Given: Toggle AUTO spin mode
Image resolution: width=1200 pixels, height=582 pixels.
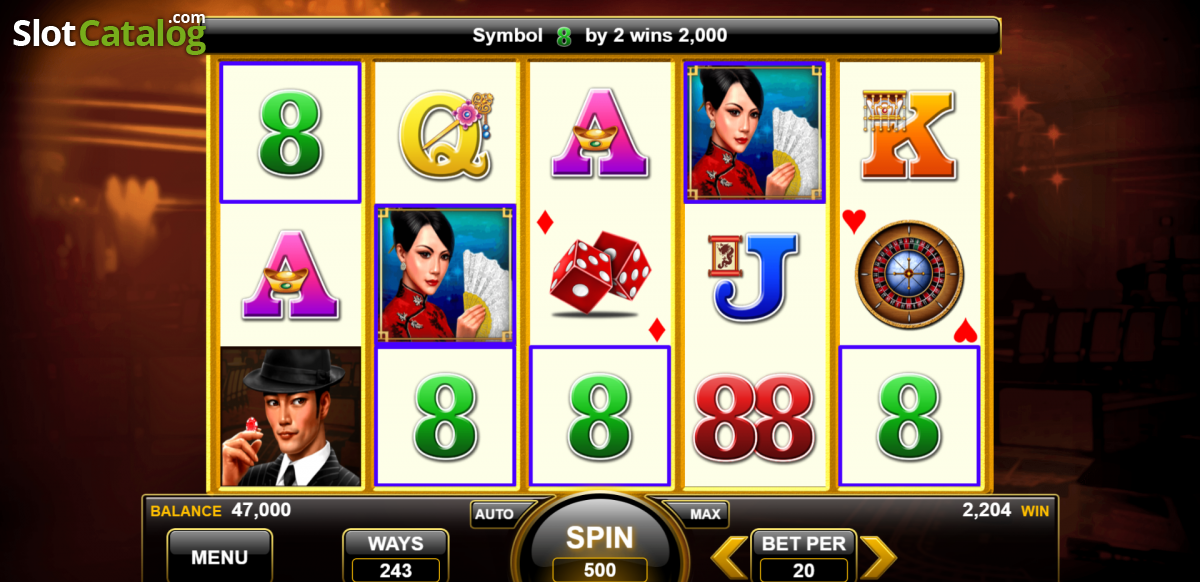Looking at the screenshot, I should pos(494,514).
